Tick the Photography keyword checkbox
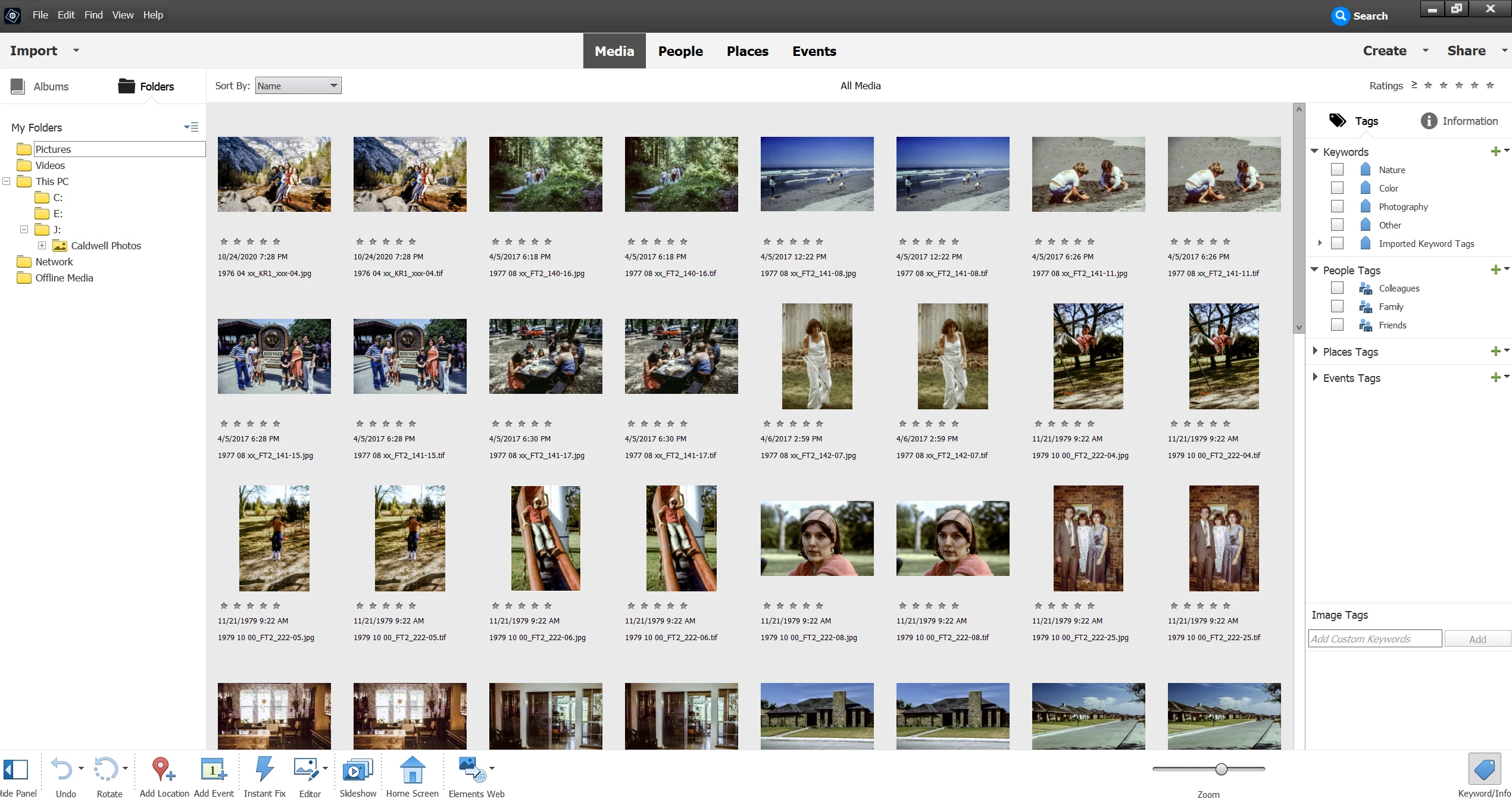 click(1337, 206)
